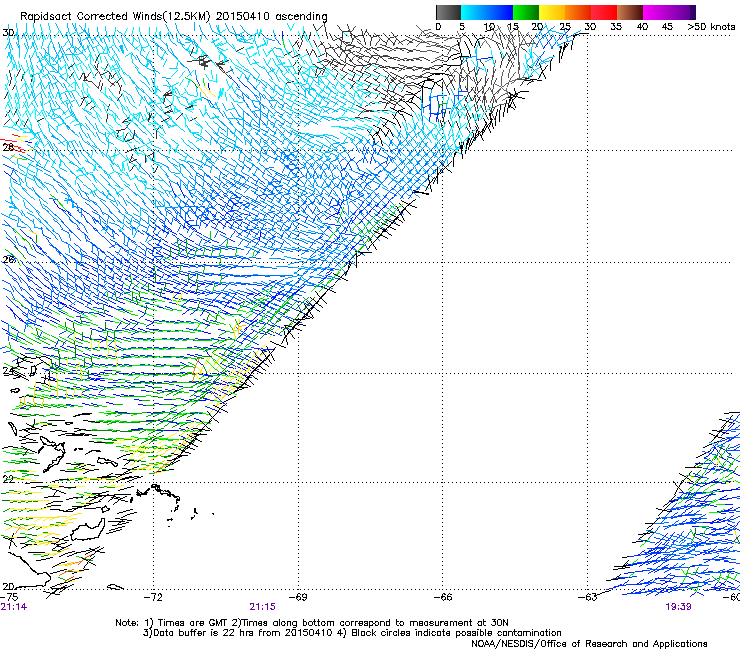Click the '45' legend scale label
The height and width of the screenshot is (650, 740).
(667, 27)
